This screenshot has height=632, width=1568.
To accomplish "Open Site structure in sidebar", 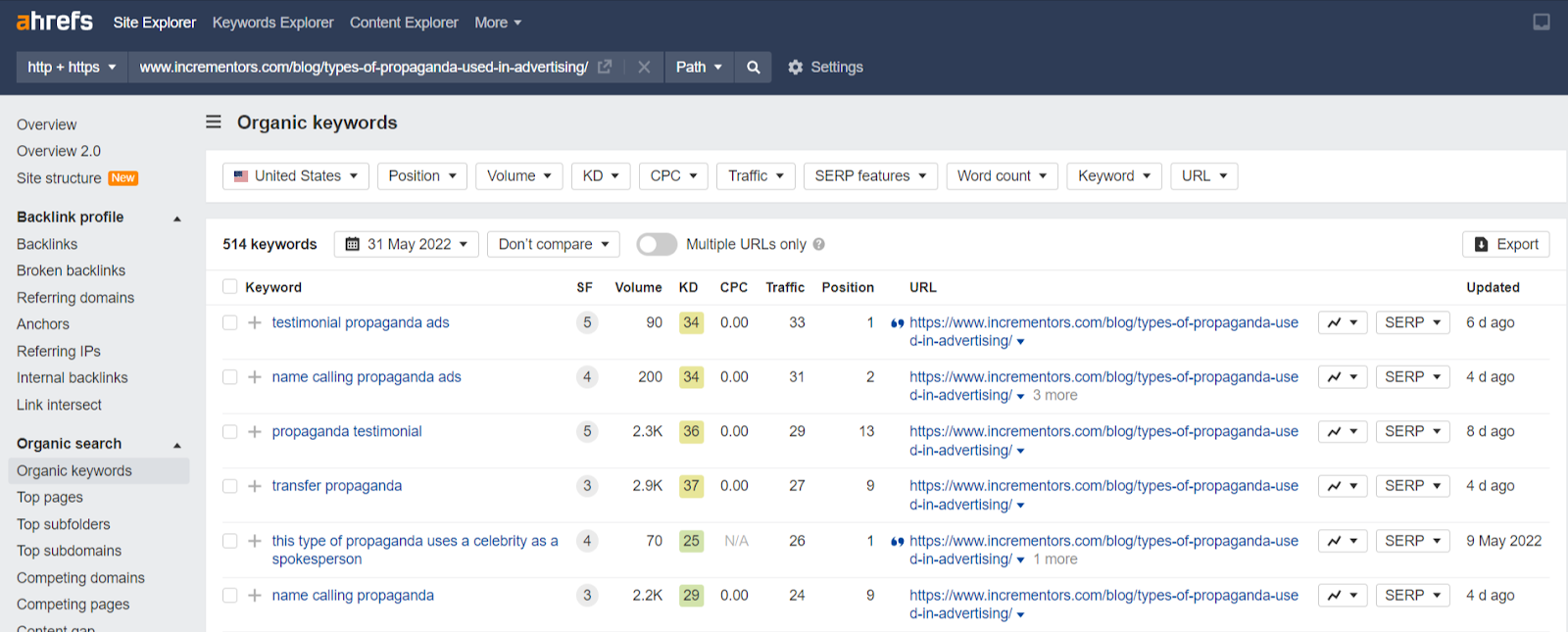I will coord(59,178).
